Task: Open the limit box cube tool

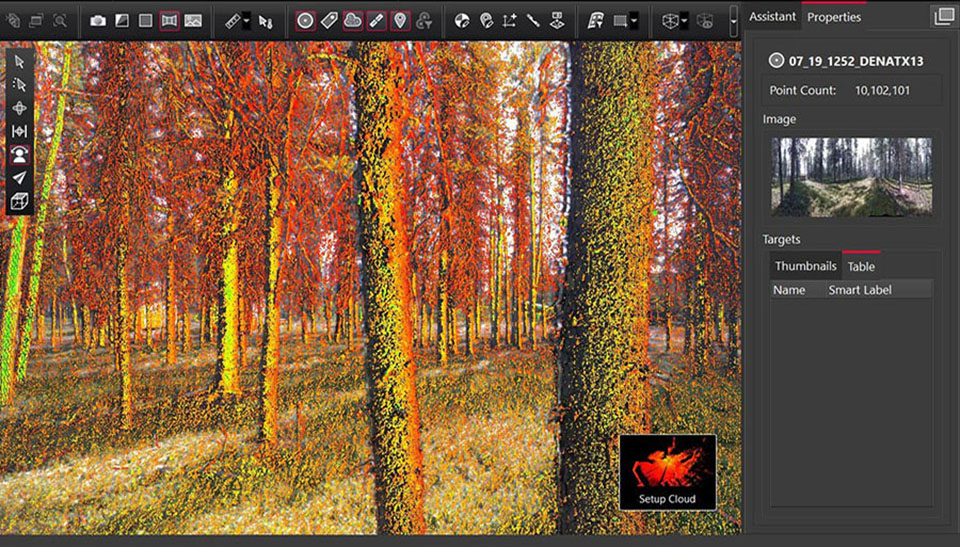Action: click(x=19, y=201)
